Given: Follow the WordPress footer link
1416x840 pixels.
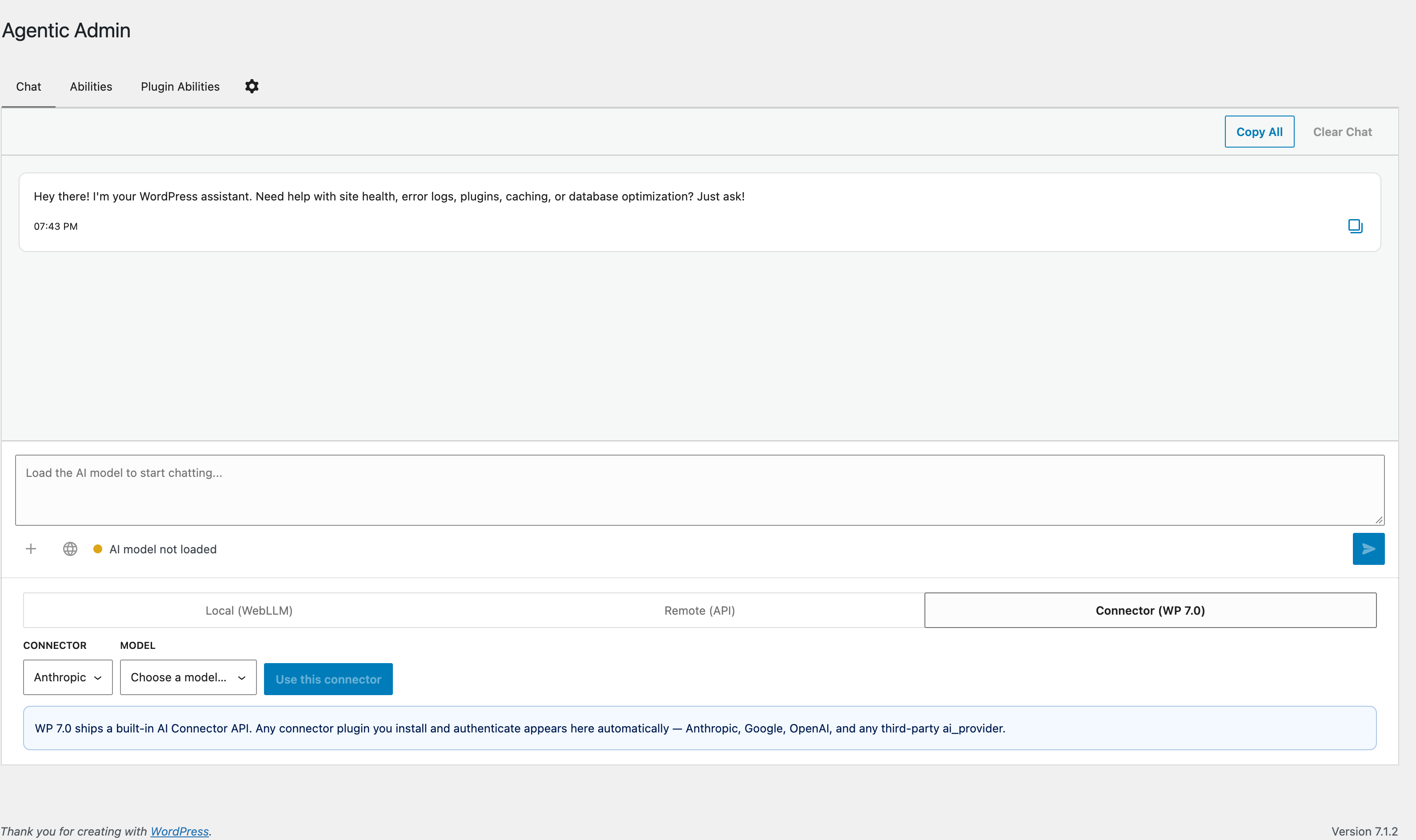Looking at the screenshot, I should [x=180, y=831].
